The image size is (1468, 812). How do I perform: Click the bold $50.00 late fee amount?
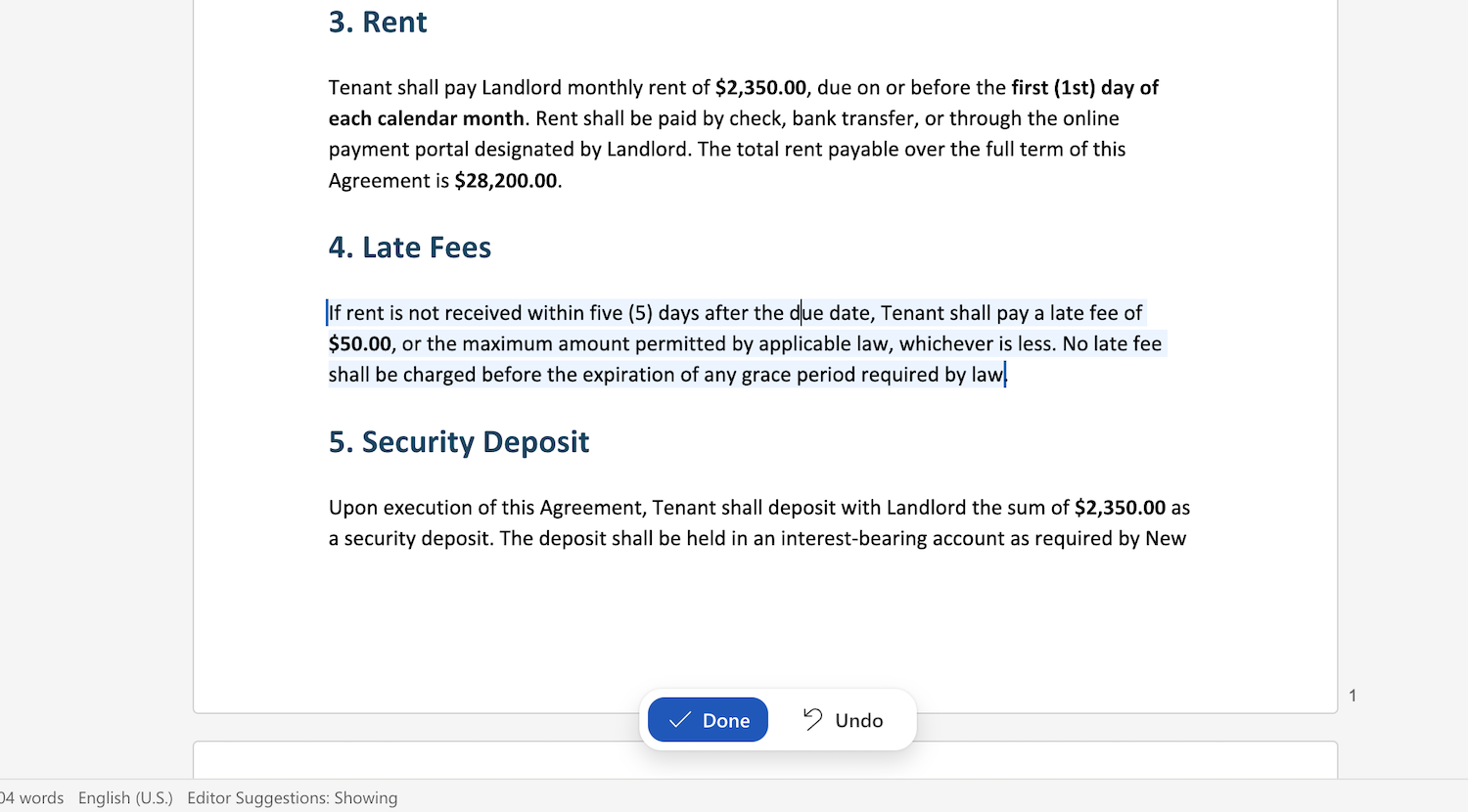tap(360, 344)
